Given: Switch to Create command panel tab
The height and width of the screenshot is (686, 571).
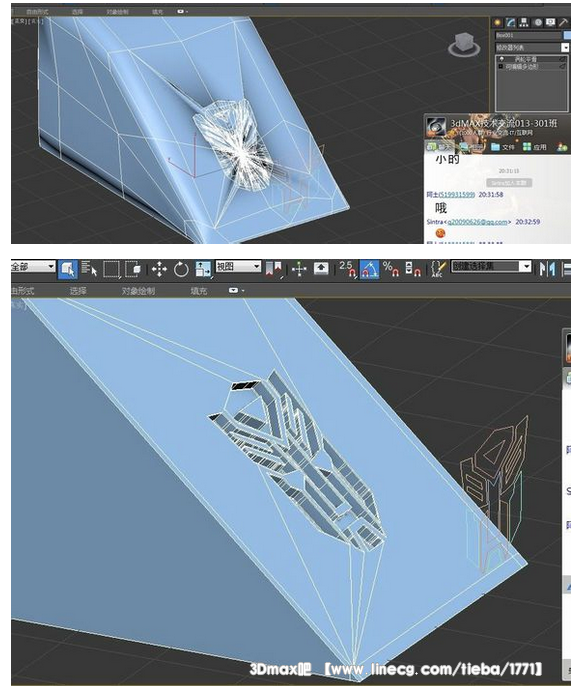Looking at the screenshot, I should [497, 23].
